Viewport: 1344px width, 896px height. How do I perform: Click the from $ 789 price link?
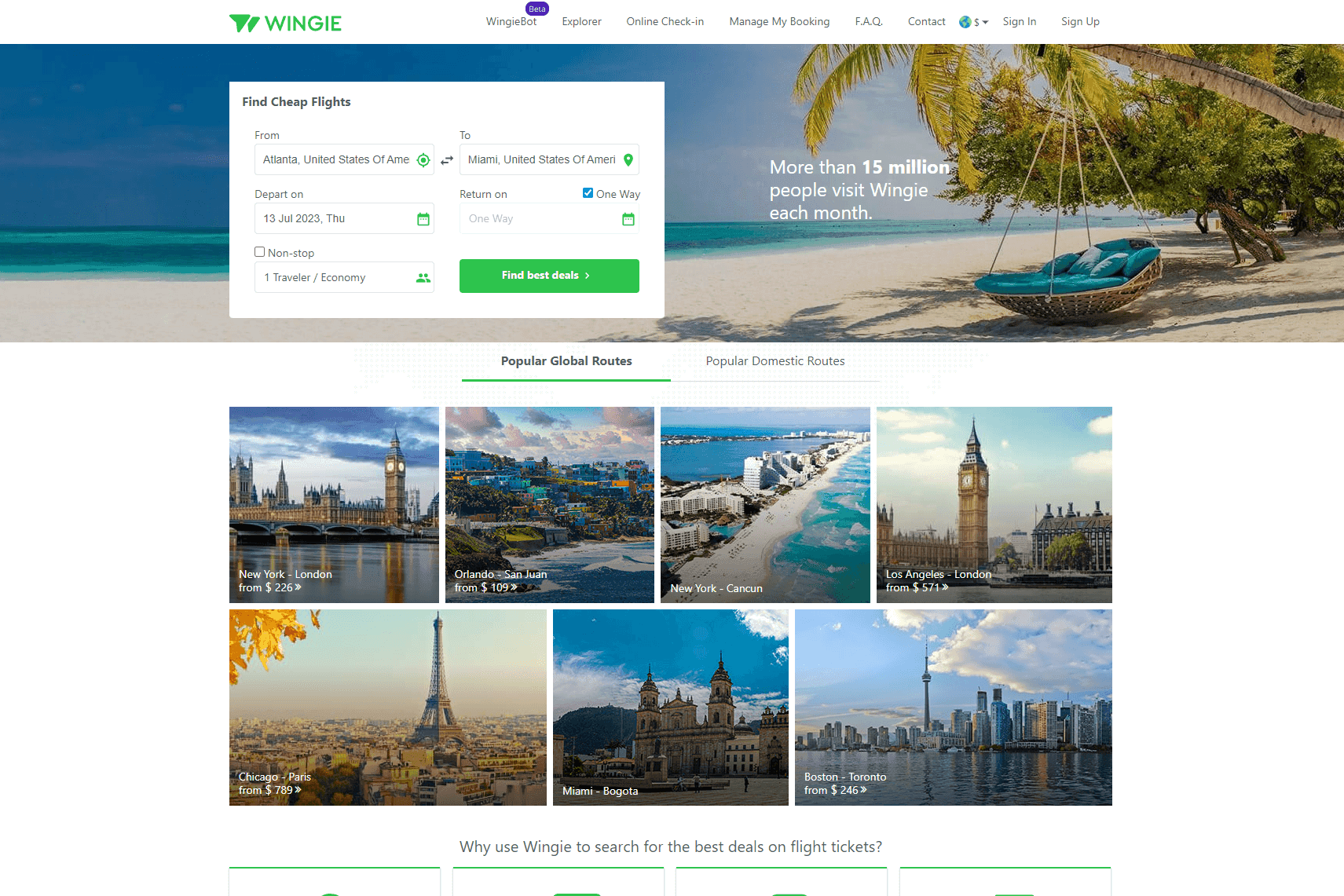(x=270, y=790)
